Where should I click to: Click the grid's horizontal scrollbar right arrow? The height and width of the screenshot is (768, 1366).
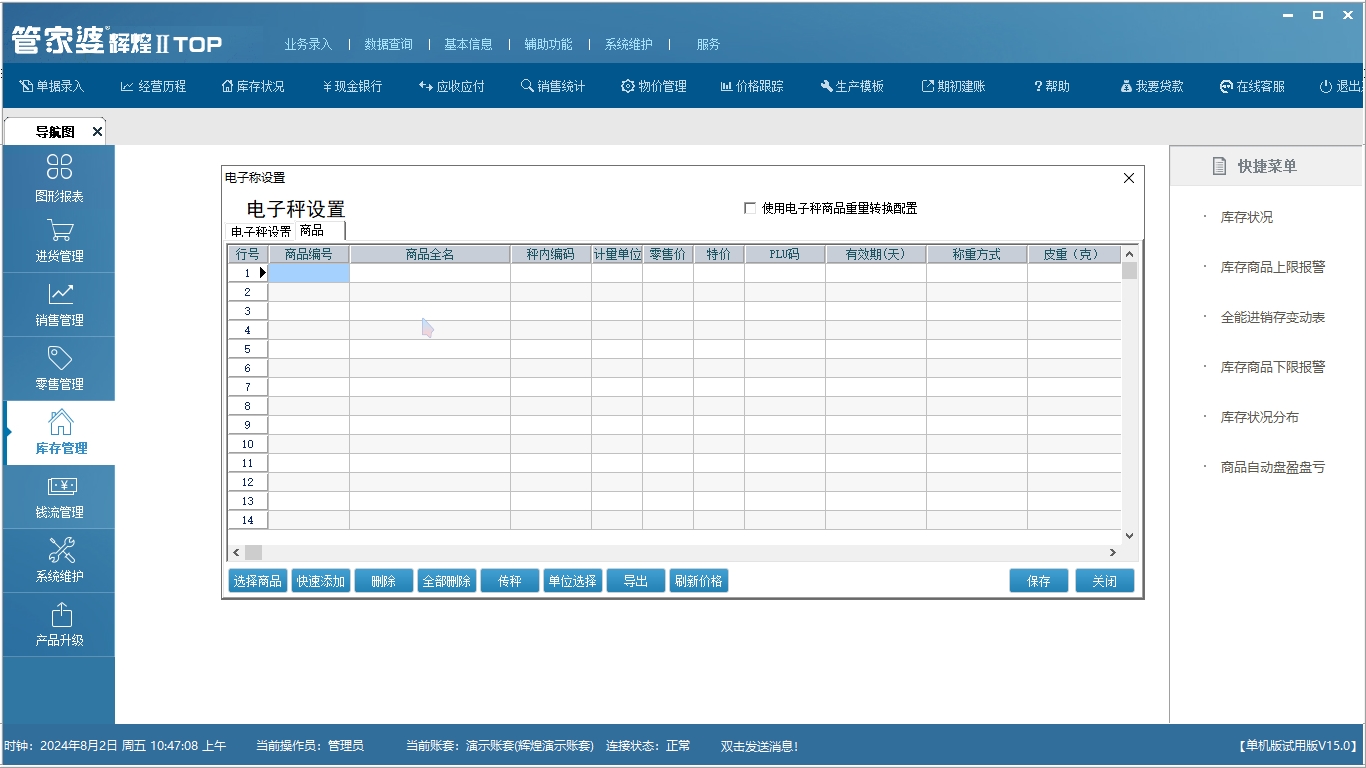coord(1112,553)
